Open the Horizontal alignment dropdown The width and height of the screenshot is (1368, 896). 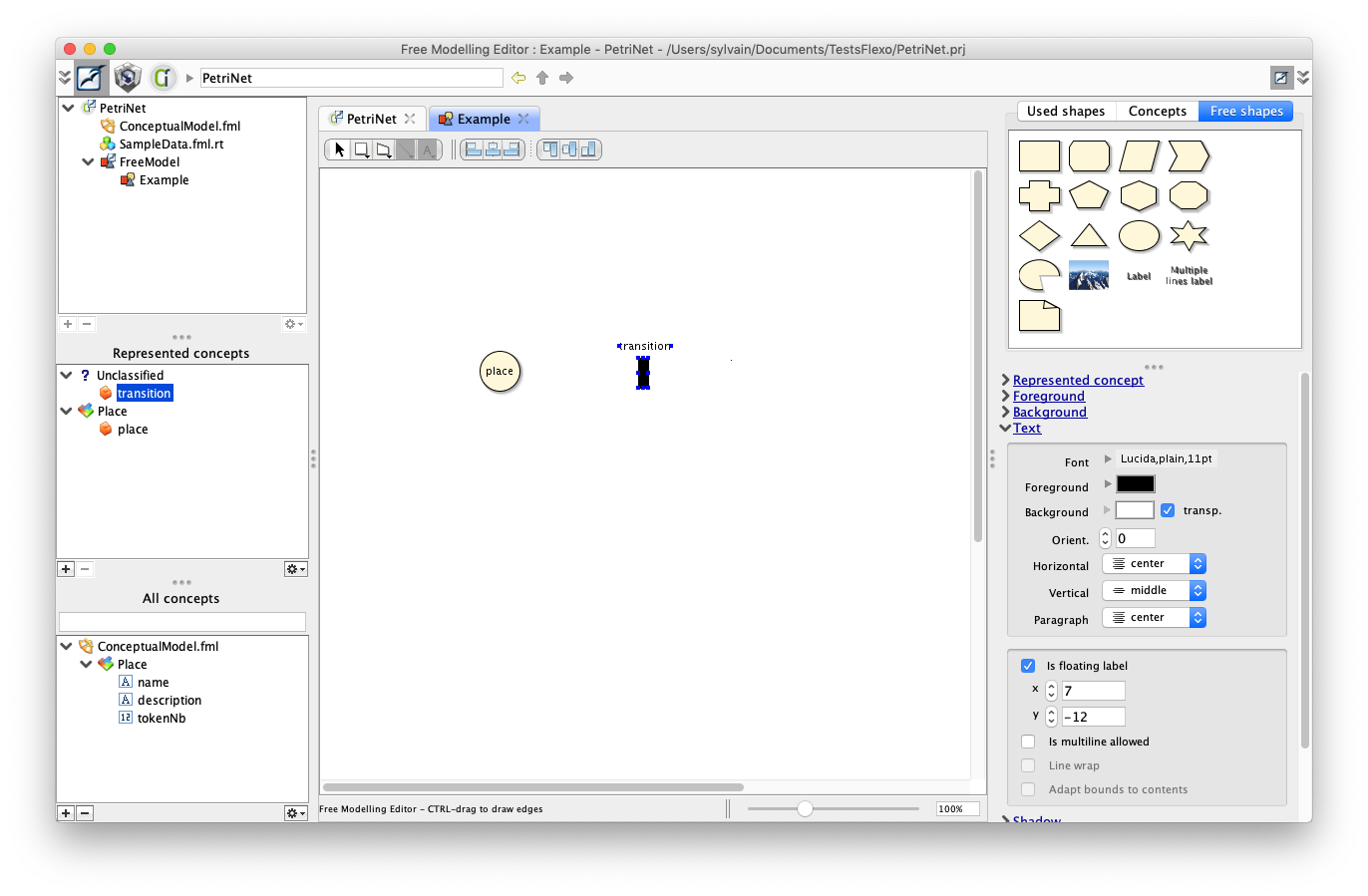click(1154, 564)
